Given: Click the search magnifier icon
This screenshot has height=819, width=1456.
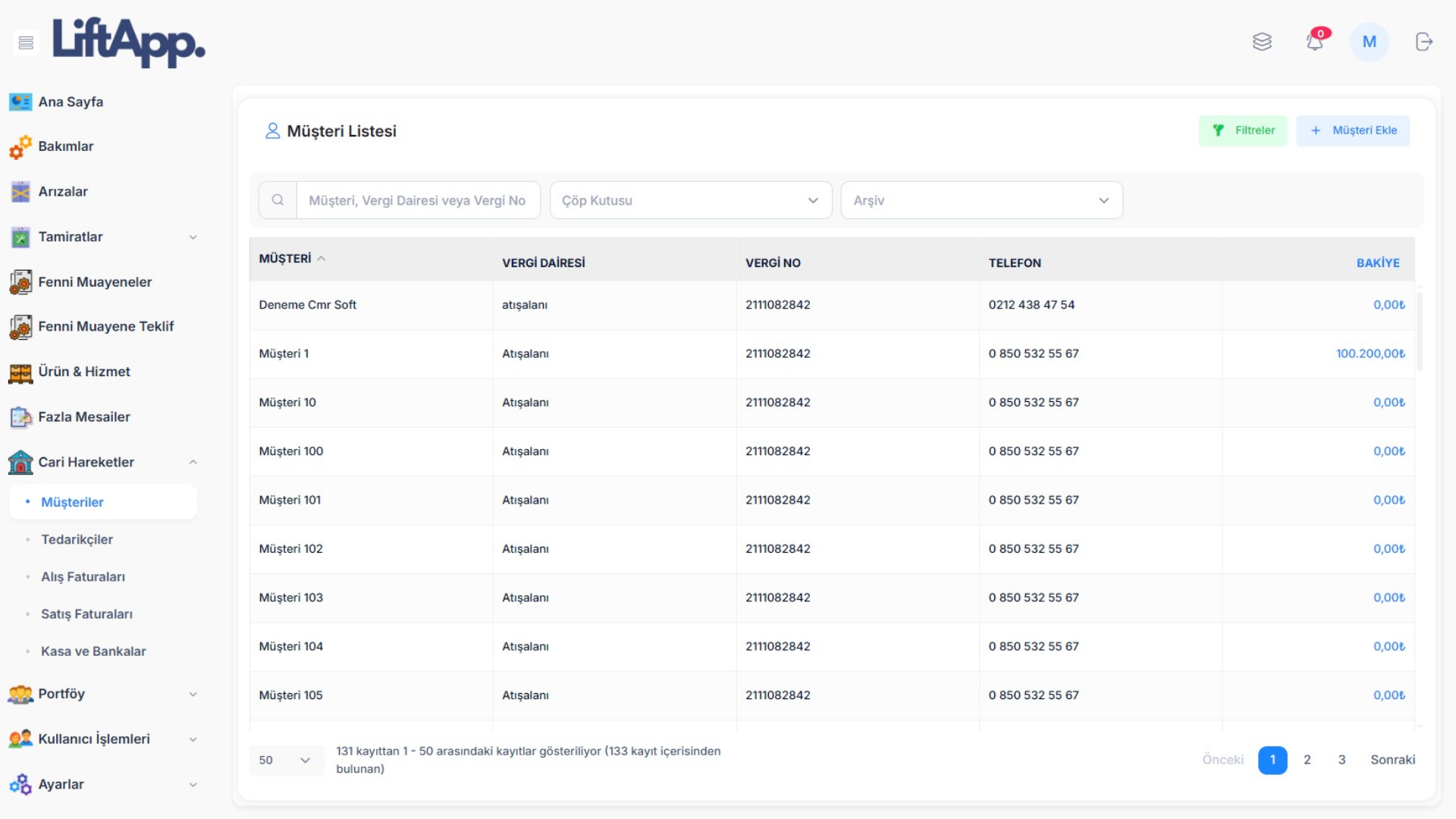Looking at the screenshot, I should coord(278,200).
